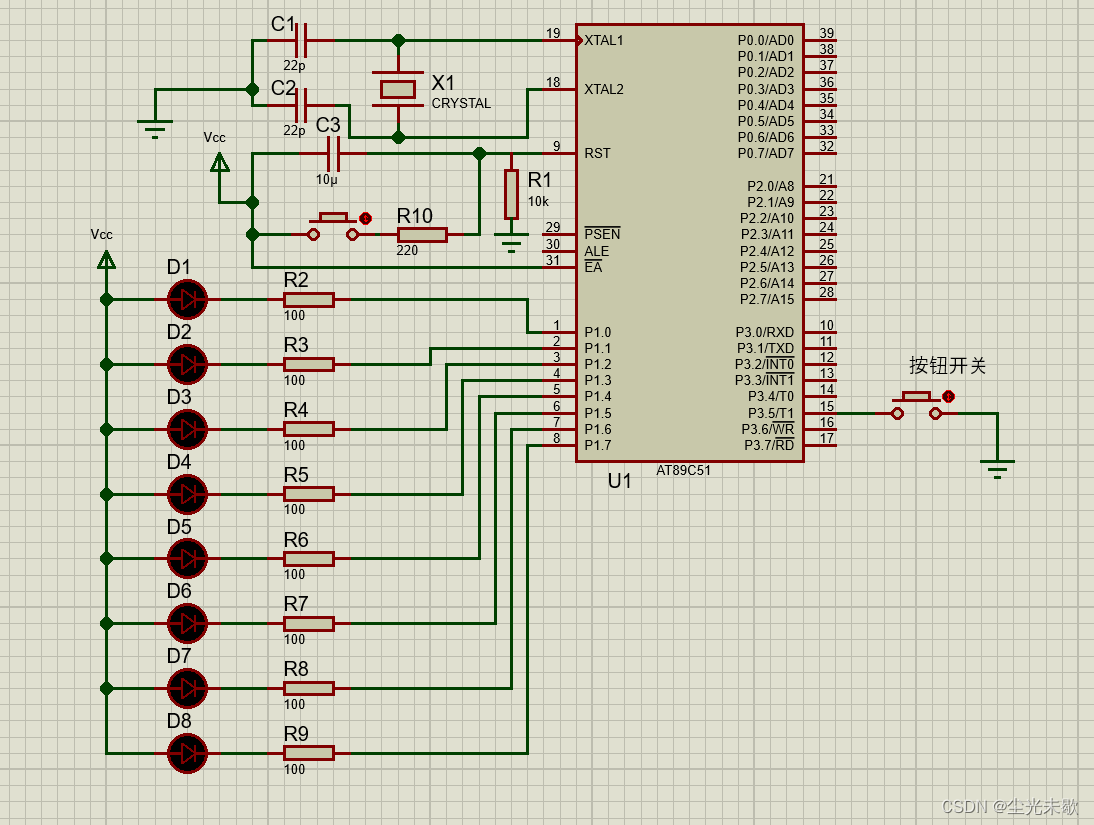
Task: Click red latch dot on reset button
Action: 365,218
